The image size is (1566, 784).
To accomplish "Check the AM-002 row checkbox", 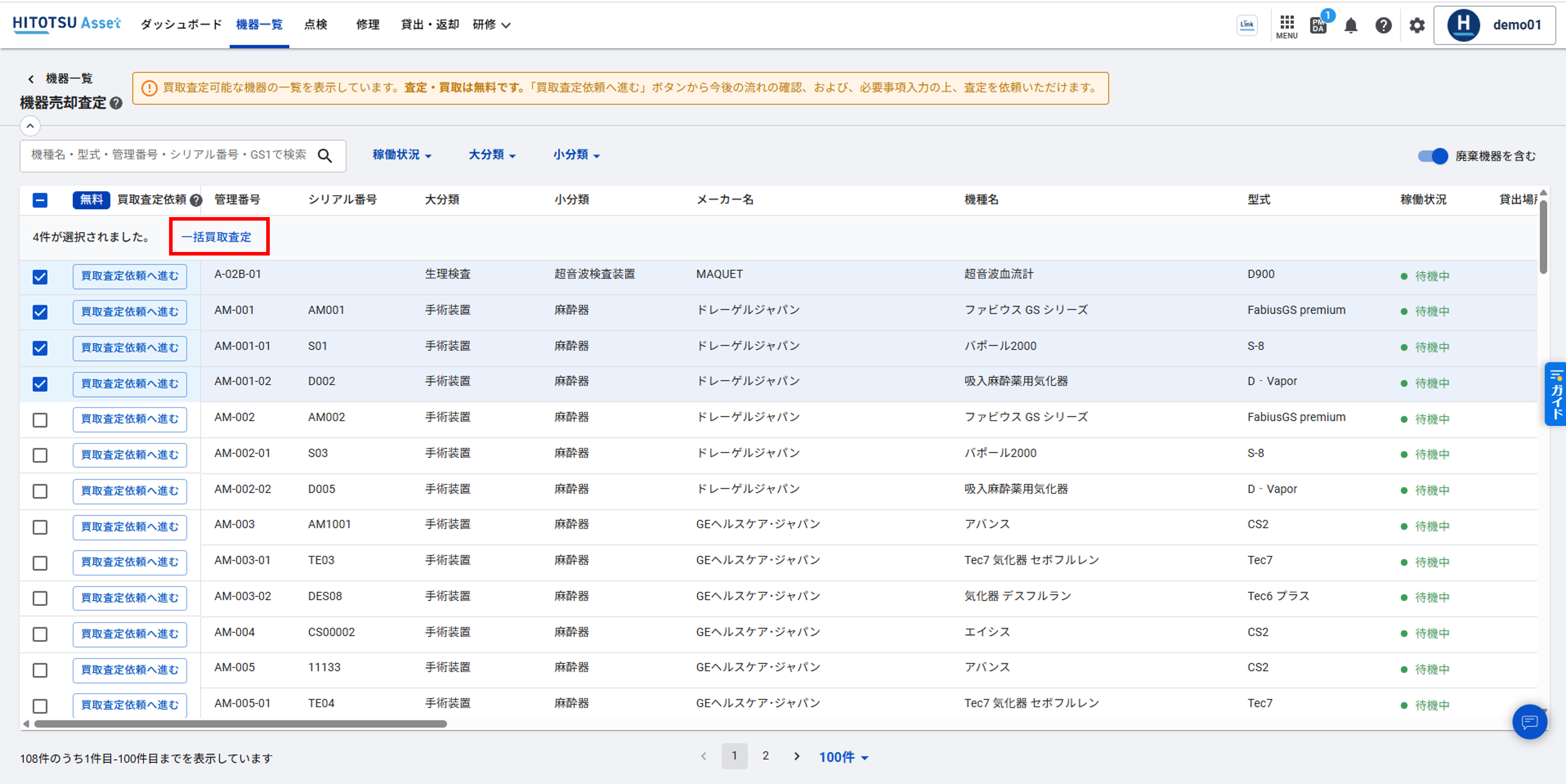I will tap(40, 420).
